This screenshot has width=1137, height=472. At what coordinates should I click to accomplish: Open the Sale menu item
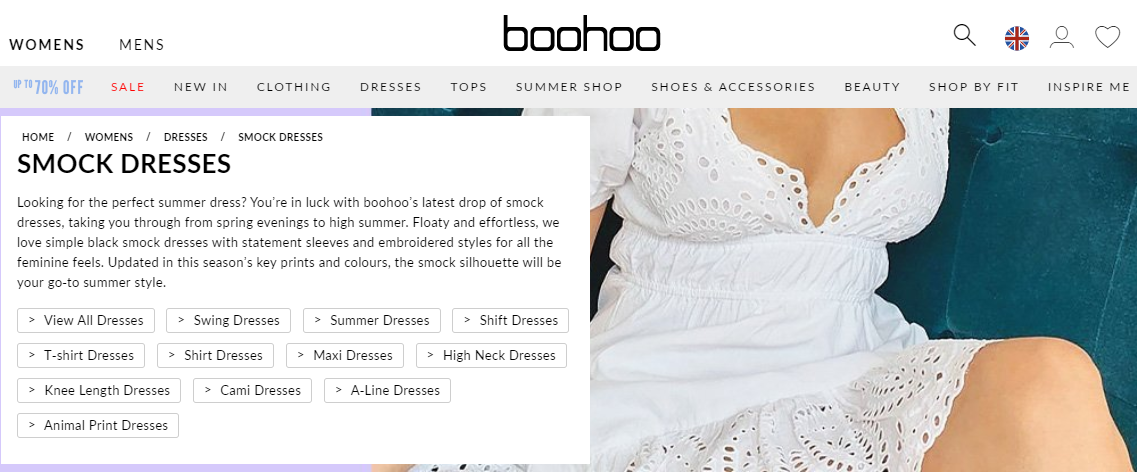click(128, 87)
